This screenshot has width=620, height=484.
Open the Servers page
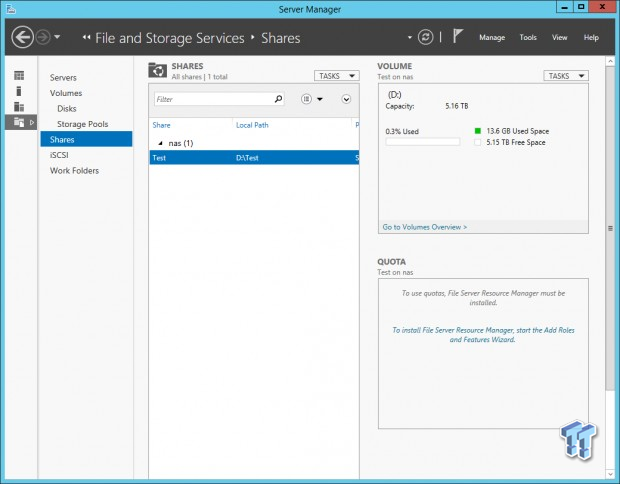[x=63, y=78]
